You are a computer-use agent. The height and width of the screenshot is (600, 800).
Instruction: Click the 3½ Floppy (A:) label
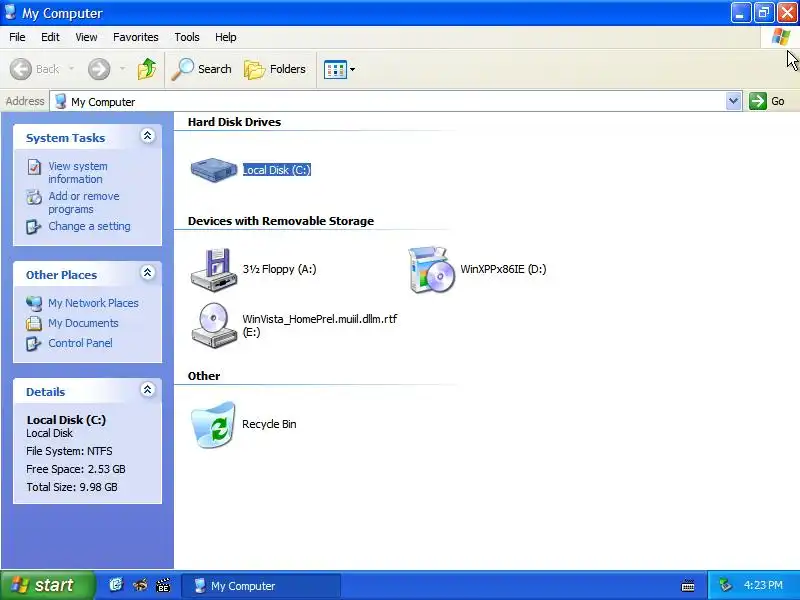coord(279,269)
